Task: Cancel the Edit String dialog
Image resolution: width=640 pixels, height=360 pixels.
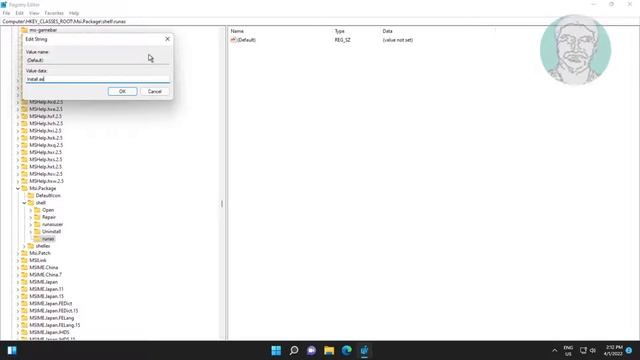Action: tap(155, 91)
